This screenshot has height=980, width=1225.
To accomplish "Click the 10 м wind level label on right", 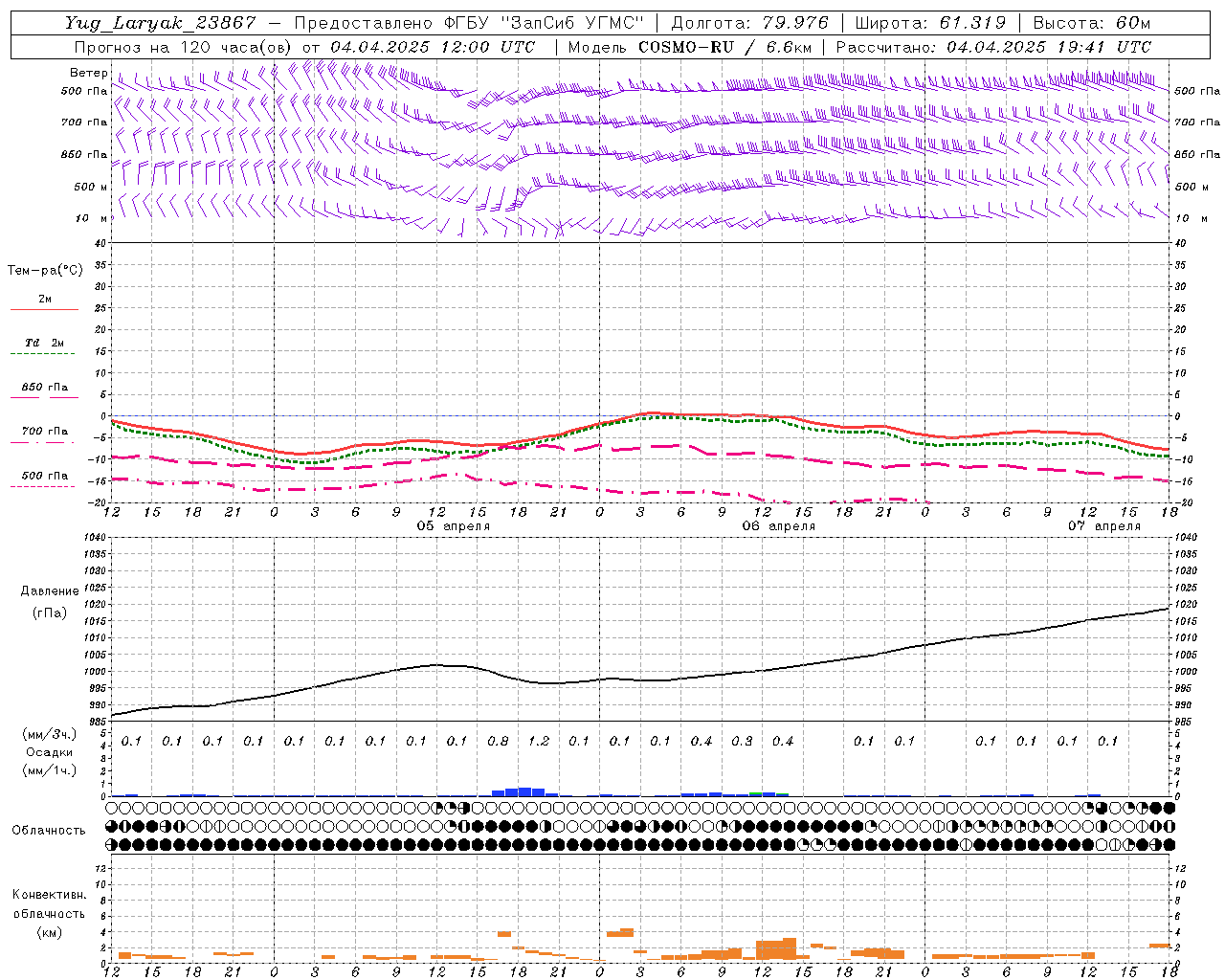I will (x=1192, y=218).
